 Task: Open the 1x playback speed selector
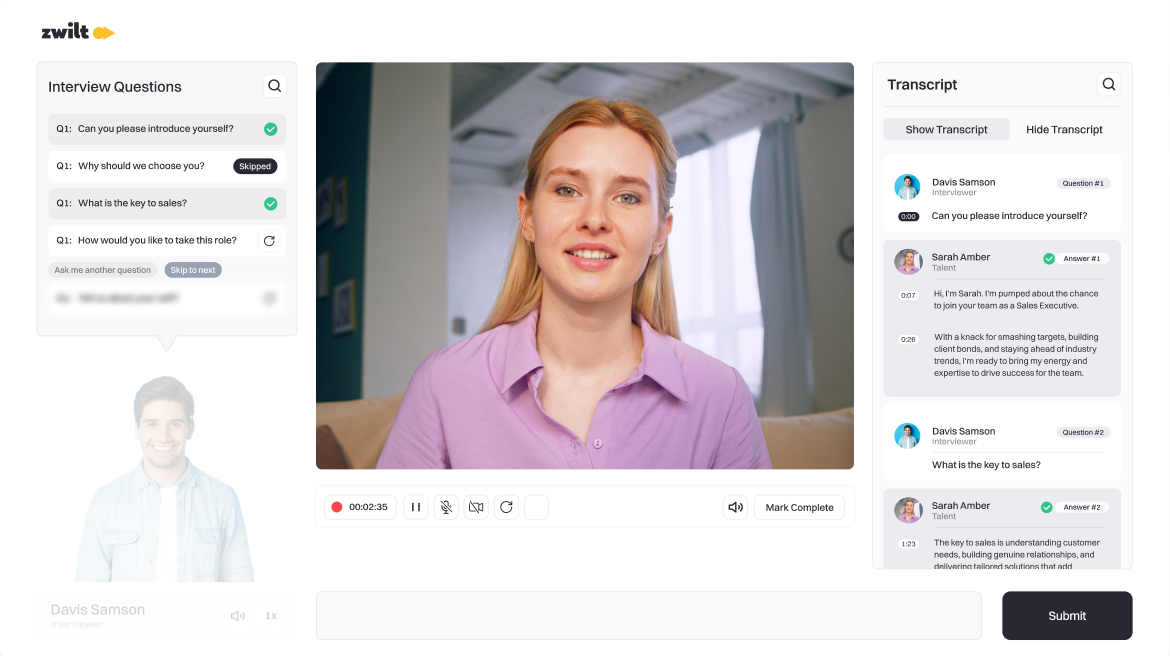point(270,616)
